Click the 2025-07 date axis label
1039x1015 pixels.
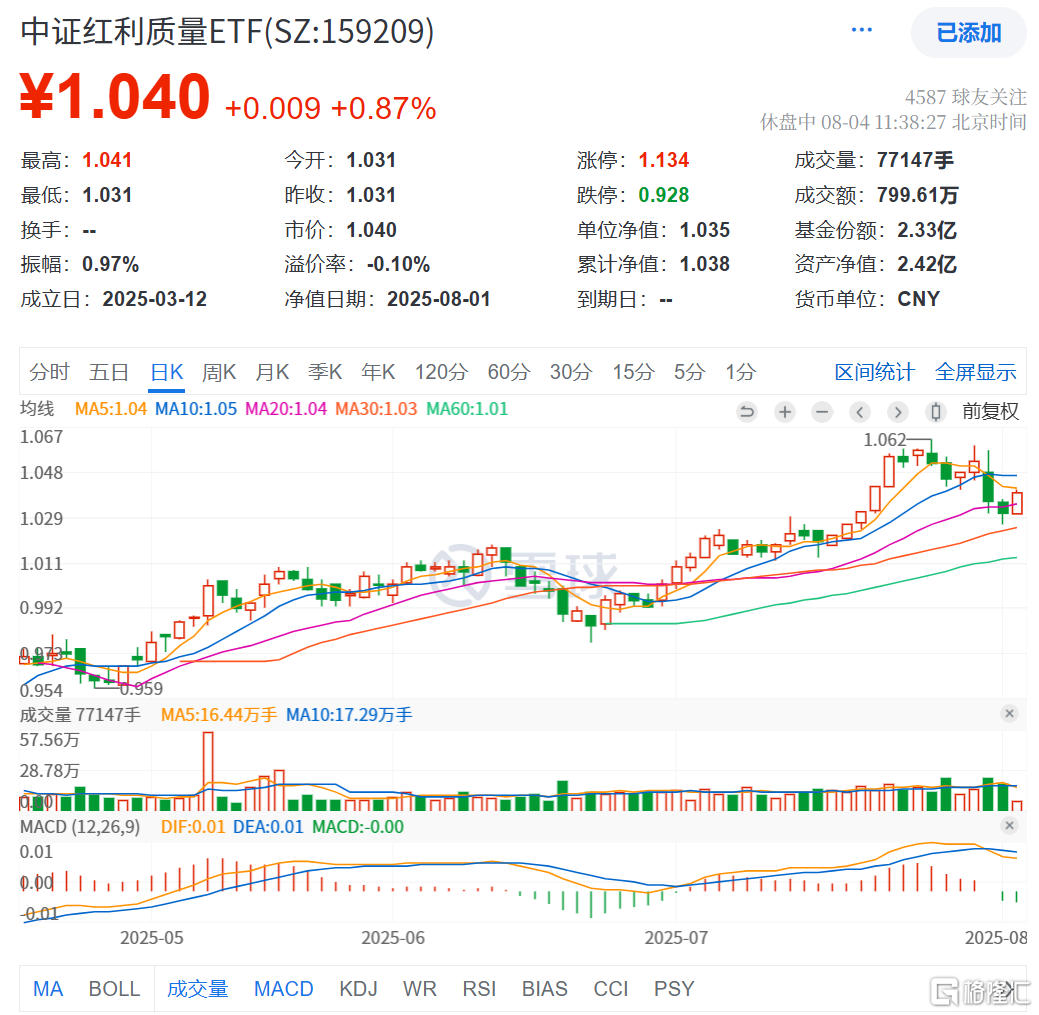(676, 937)
